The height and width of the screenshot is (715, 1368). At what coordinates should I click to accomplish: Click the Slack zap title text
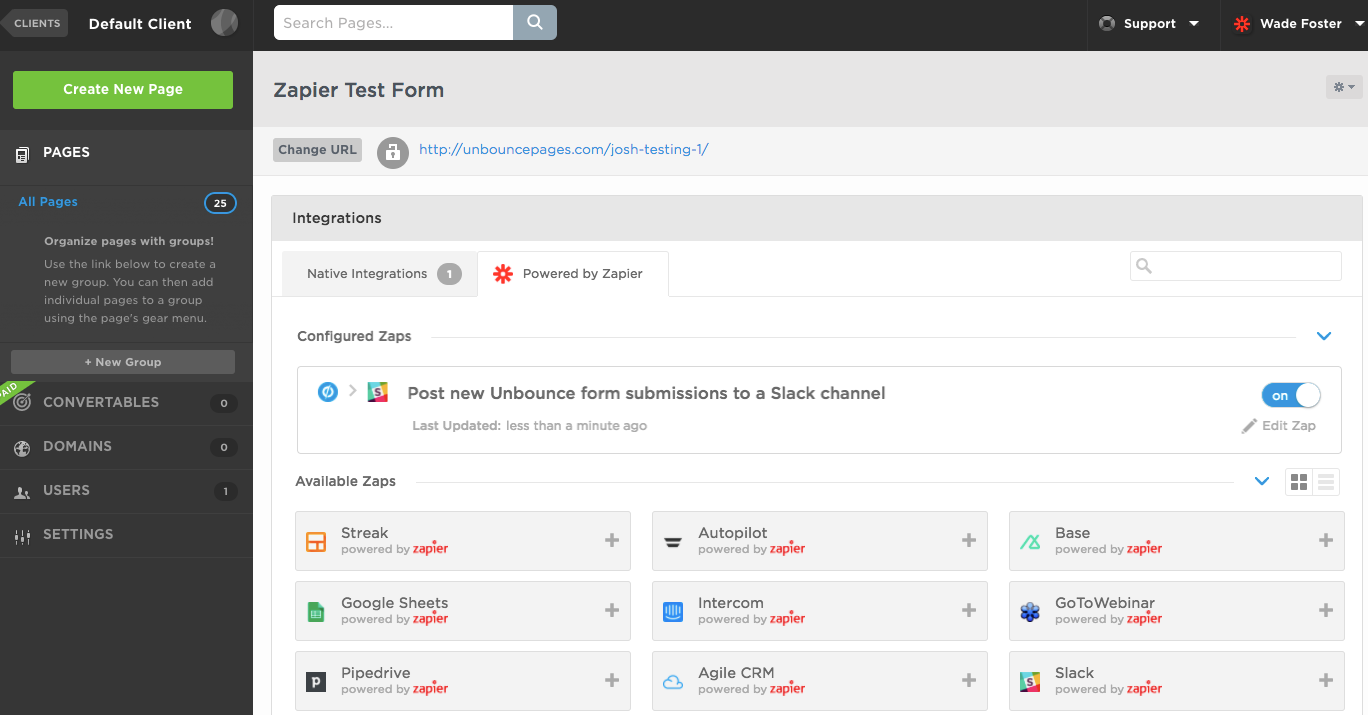click(x=646, y=394)
